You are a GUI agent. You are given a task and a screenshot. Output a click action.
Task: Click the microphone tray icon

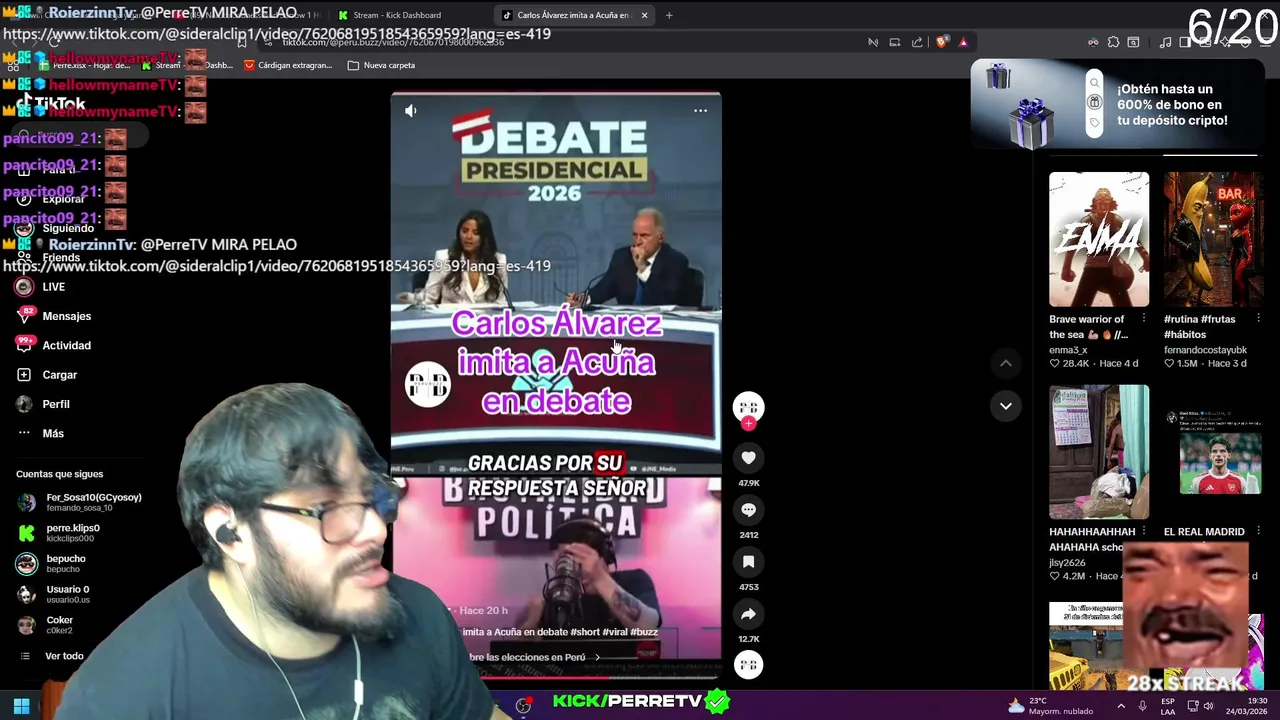pyautogui.click(x=1142, y=706)
